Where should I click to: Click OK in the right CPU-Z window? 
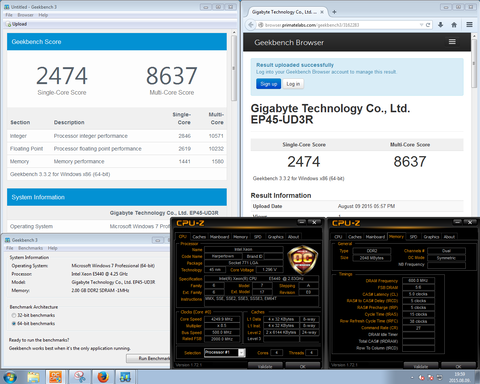[x=459, y=366]
